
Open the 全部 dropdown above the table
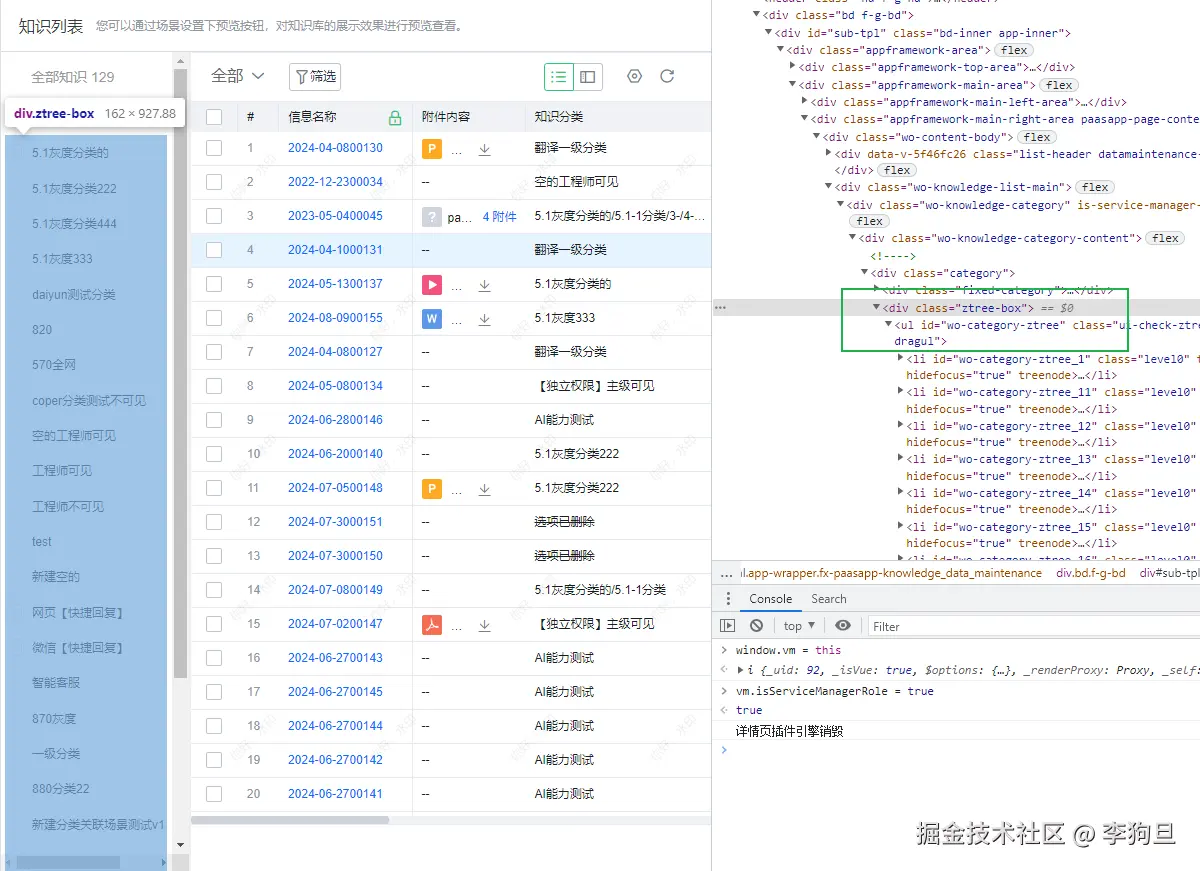click(x=238, y=76)
